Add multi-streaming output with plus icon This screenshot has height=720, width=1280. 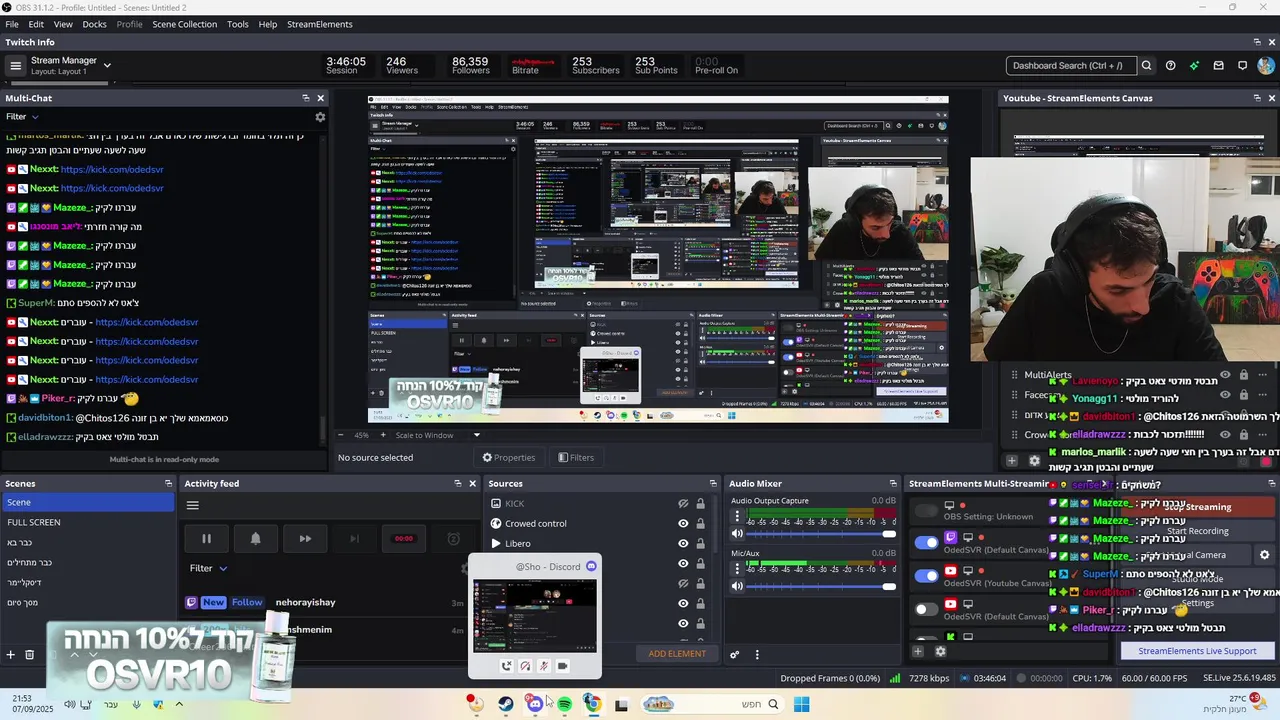point(917,652)
